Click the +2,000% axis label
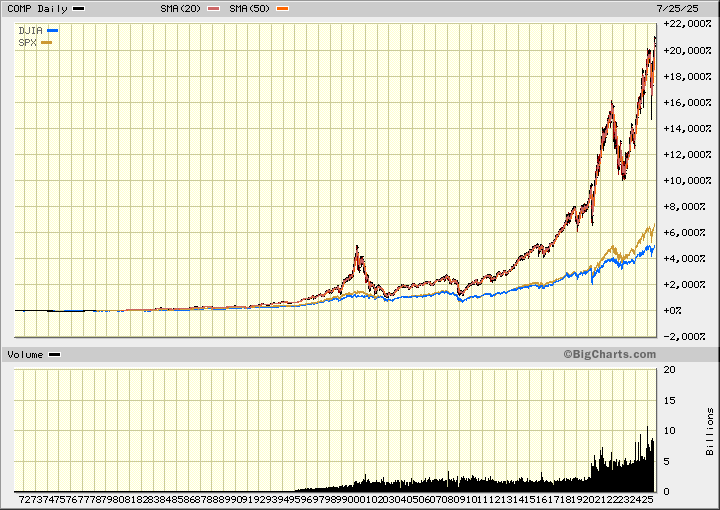 (685, 285)
